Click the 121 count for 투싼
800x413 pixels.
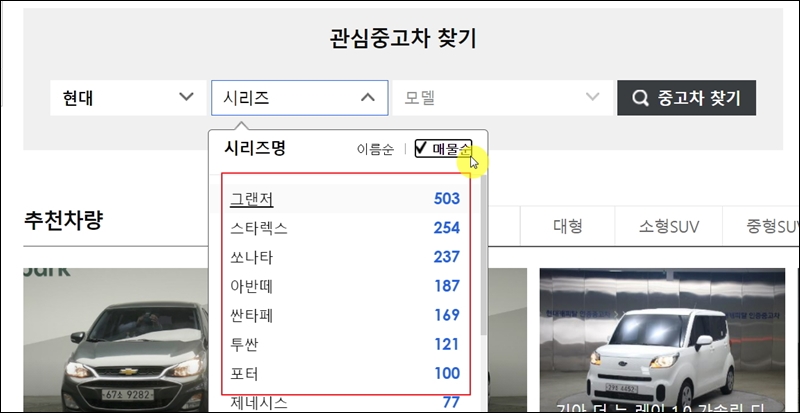[x=447, y=344]
